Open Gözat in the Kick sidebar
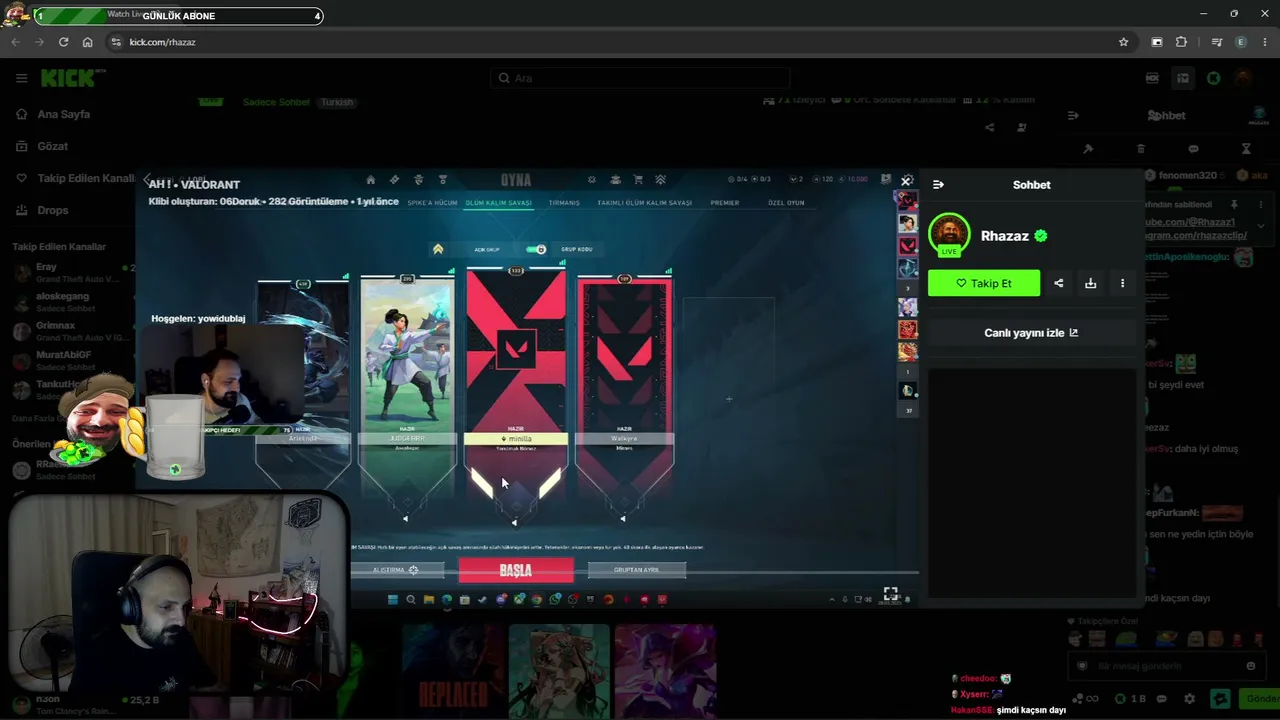The height and width of the screenshot is (720, 1280). point(52,146)
